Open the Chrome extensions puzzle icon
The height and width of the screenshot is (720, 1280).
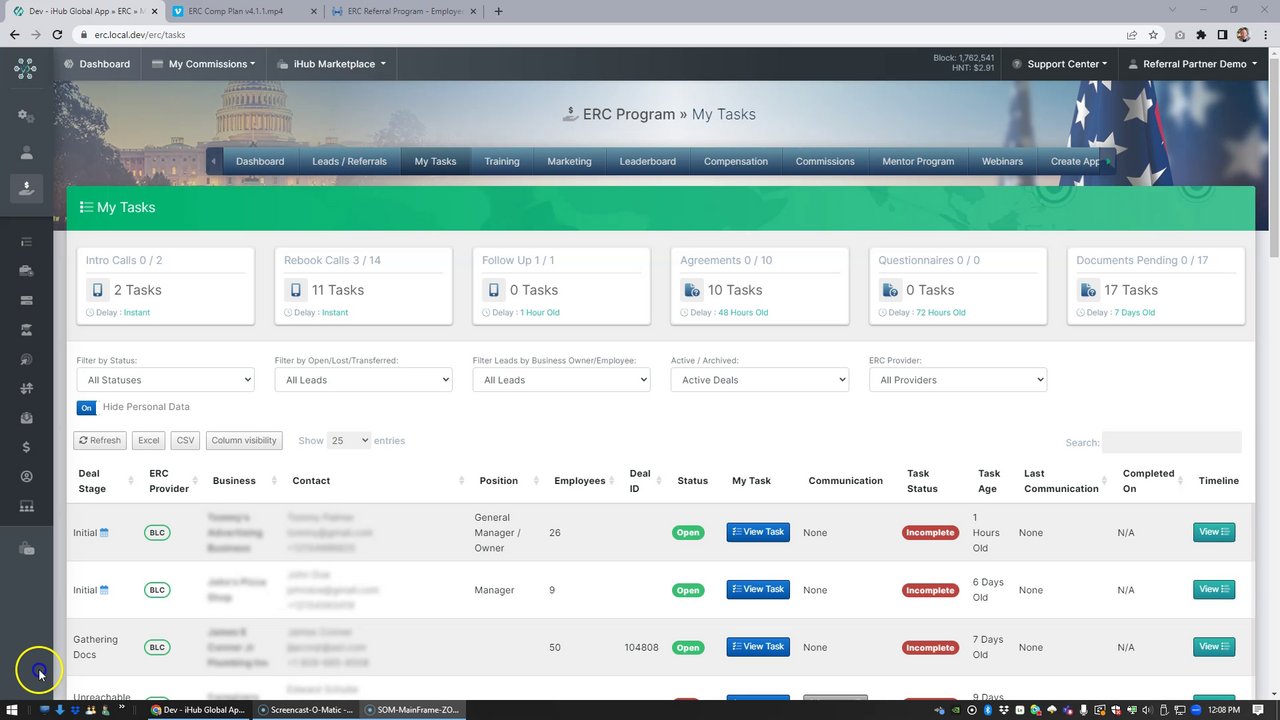[x=1201, y=34]
